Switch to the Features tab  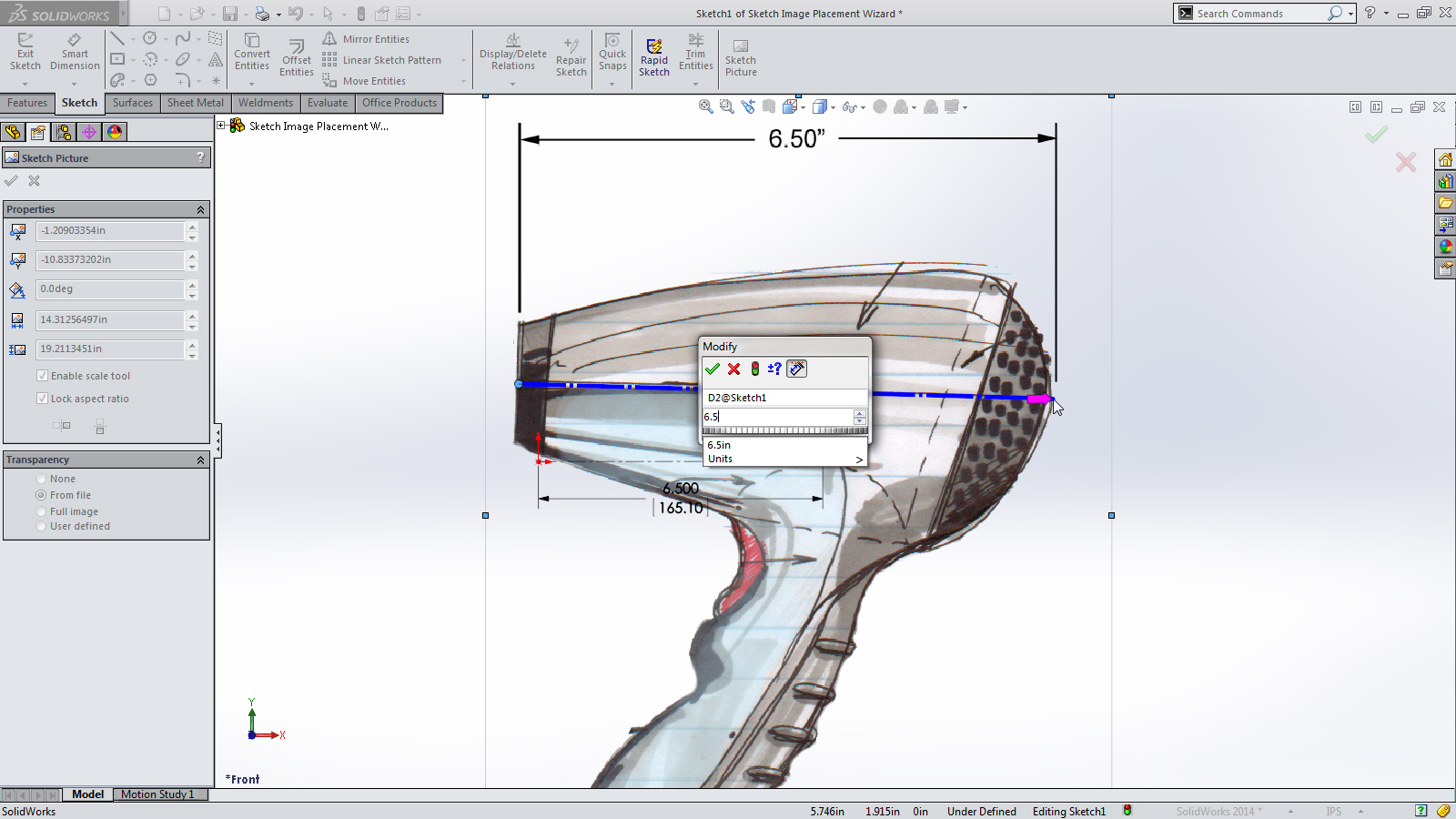pos(27,103)
